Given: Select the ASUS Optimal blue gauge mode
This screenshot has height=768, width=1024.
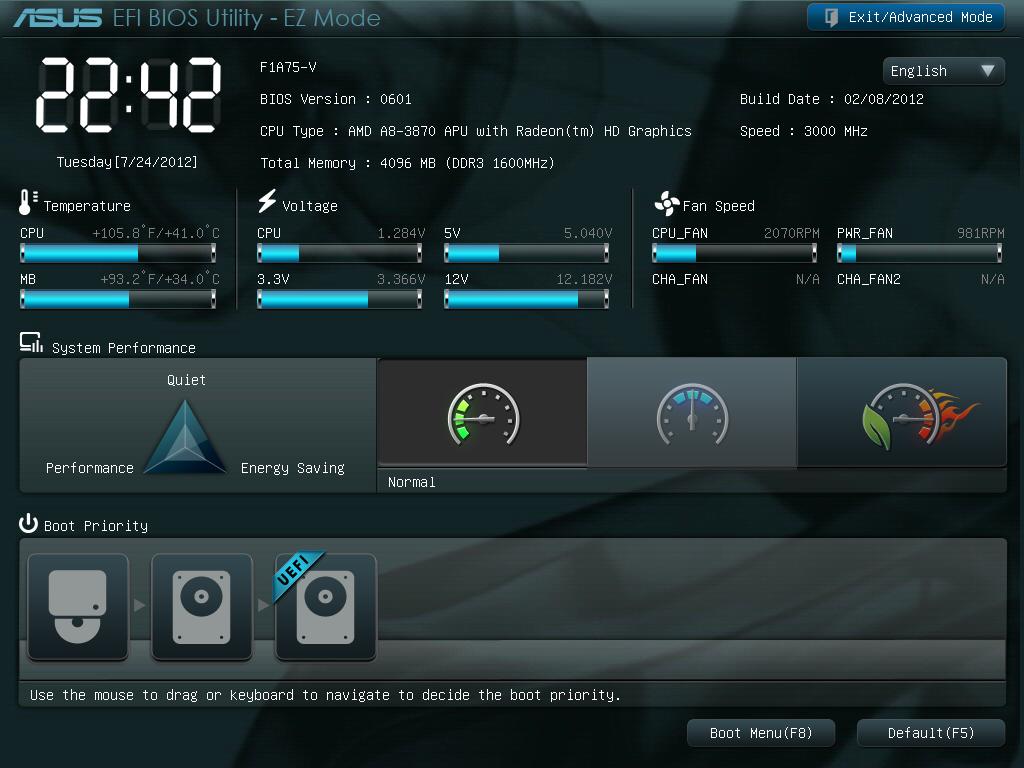Looking at the screenshot, I should click(692, 413).
